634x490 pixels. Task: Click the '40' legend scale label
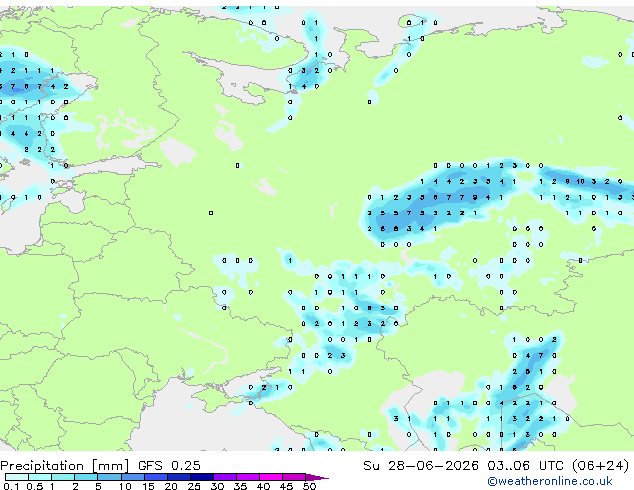click(263, 486)
